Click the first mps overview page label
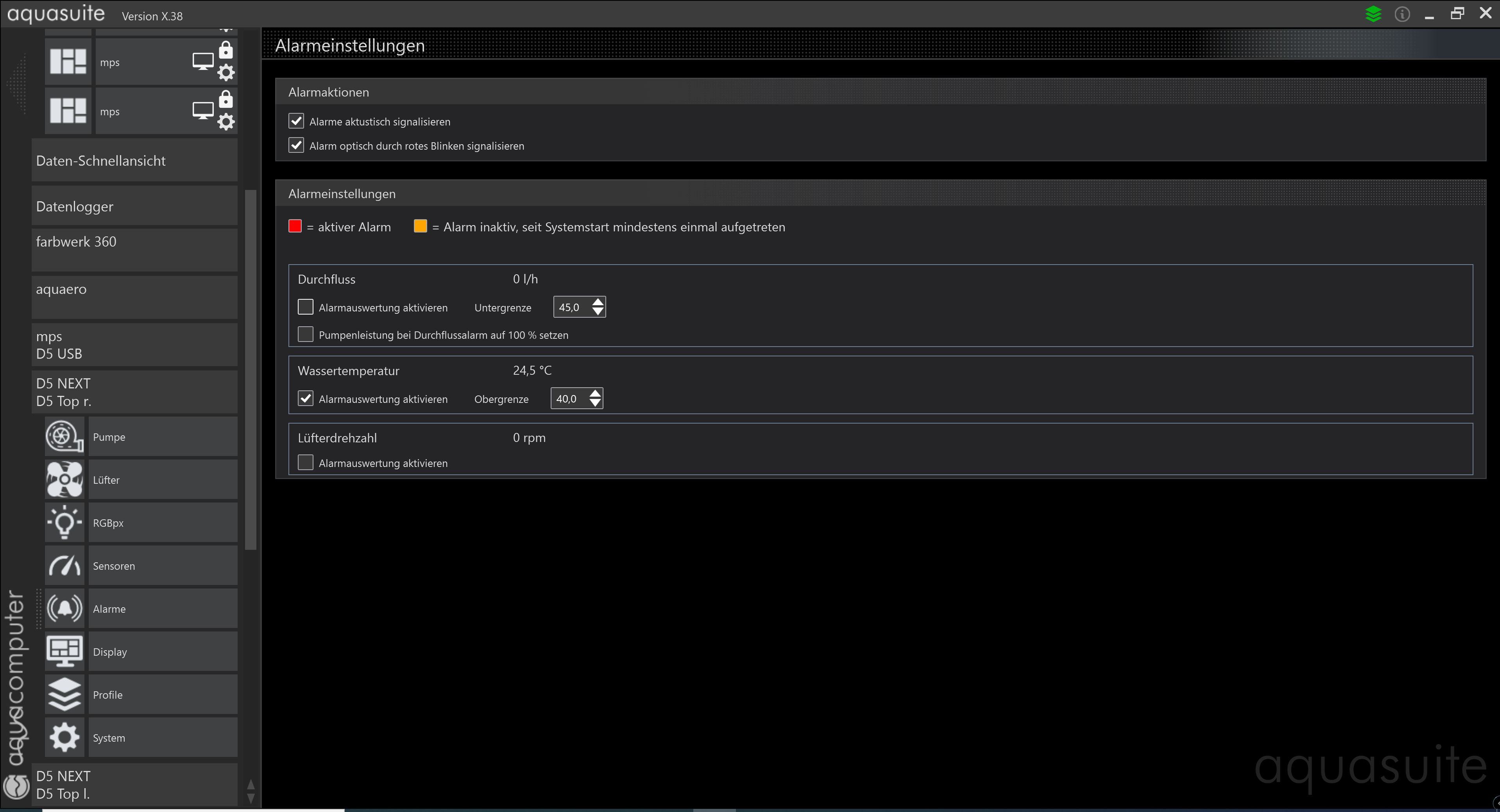1500x812 pixels. pyautogui.click(x=109, y=62)
